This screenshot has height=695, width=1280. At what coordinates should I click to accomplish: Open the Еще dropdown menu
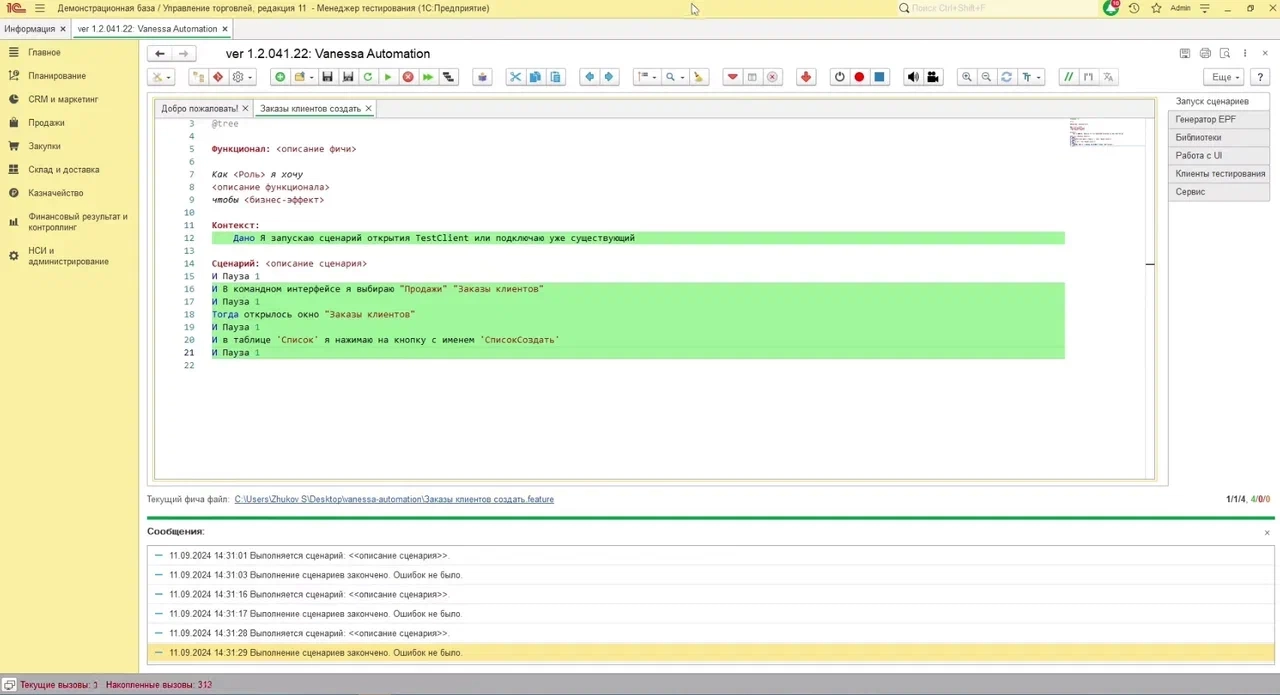pyautogui.click(x=1224, y=77)
